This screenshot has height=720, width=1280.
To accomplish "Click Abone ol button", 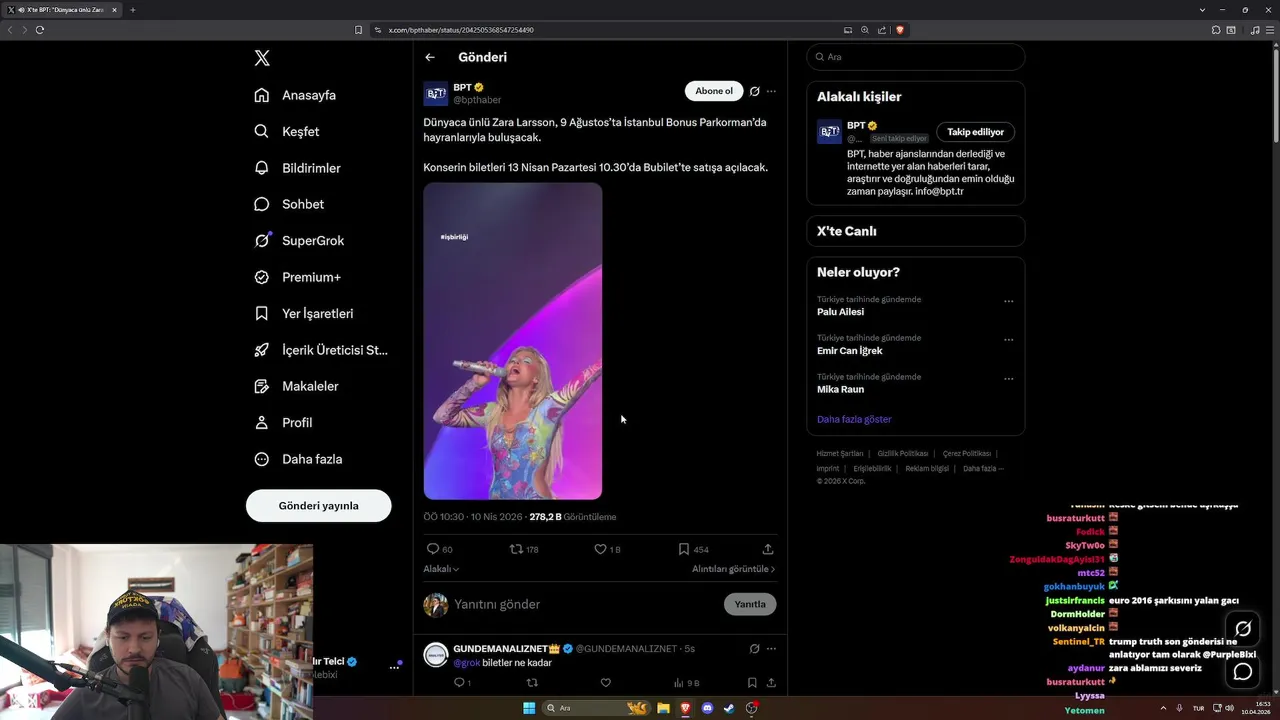I will pos(714,91).
